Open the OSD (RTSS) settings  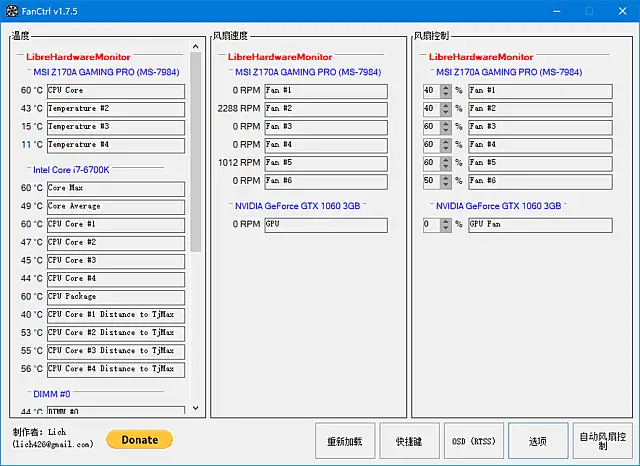click(473, 440)
